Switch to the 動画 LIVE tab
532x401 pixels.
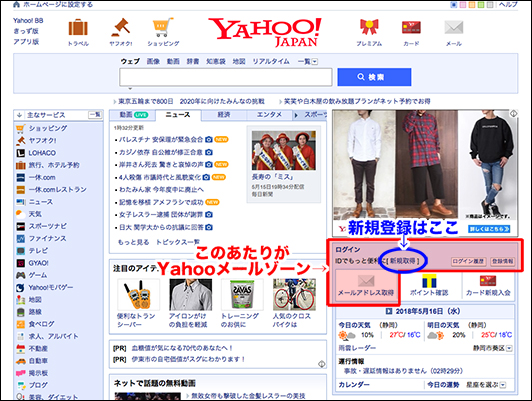(133, 115)
